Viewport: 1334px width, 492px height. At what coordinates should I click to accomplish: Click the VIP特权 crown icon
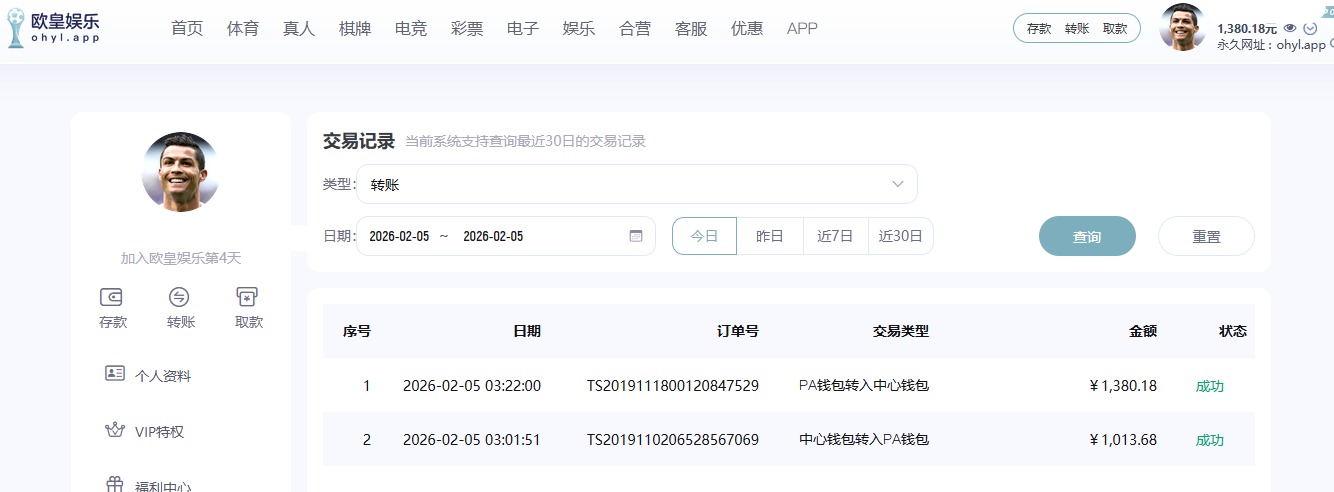(x=115, y=430)
